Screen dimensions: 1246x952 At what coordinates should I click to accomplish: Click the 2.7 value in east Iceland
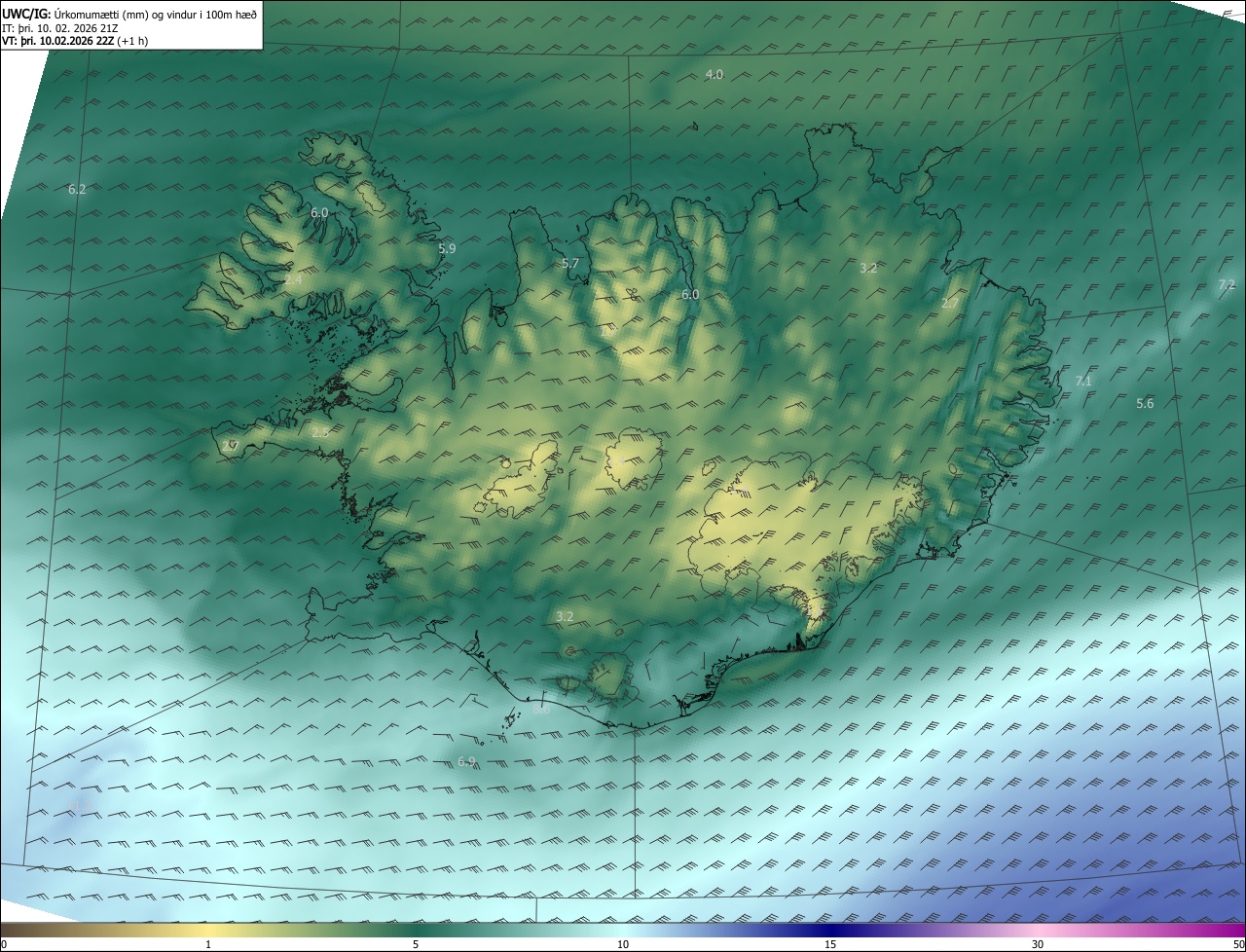pos(950,304)
